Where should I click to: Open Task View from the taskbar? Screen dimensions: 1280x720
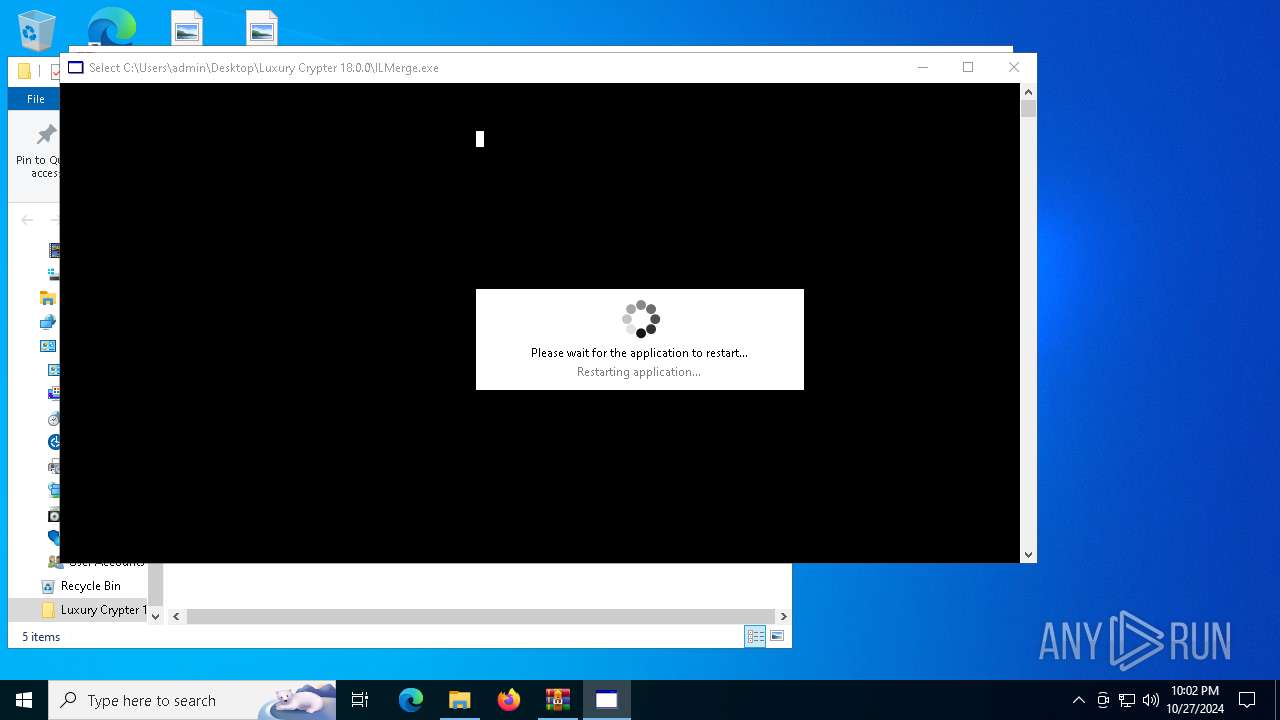click(360, 700)
